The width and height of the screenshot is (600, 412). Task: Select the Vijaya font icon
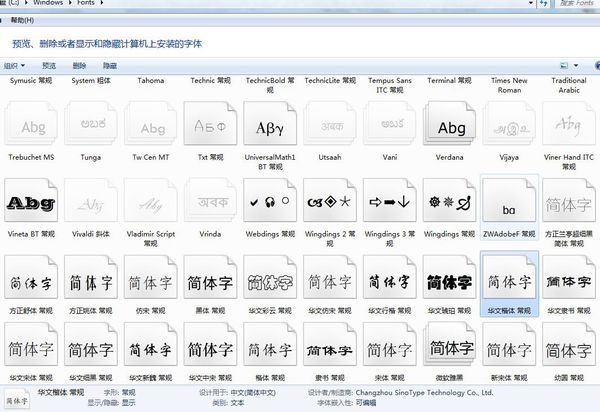pos(509,123)
